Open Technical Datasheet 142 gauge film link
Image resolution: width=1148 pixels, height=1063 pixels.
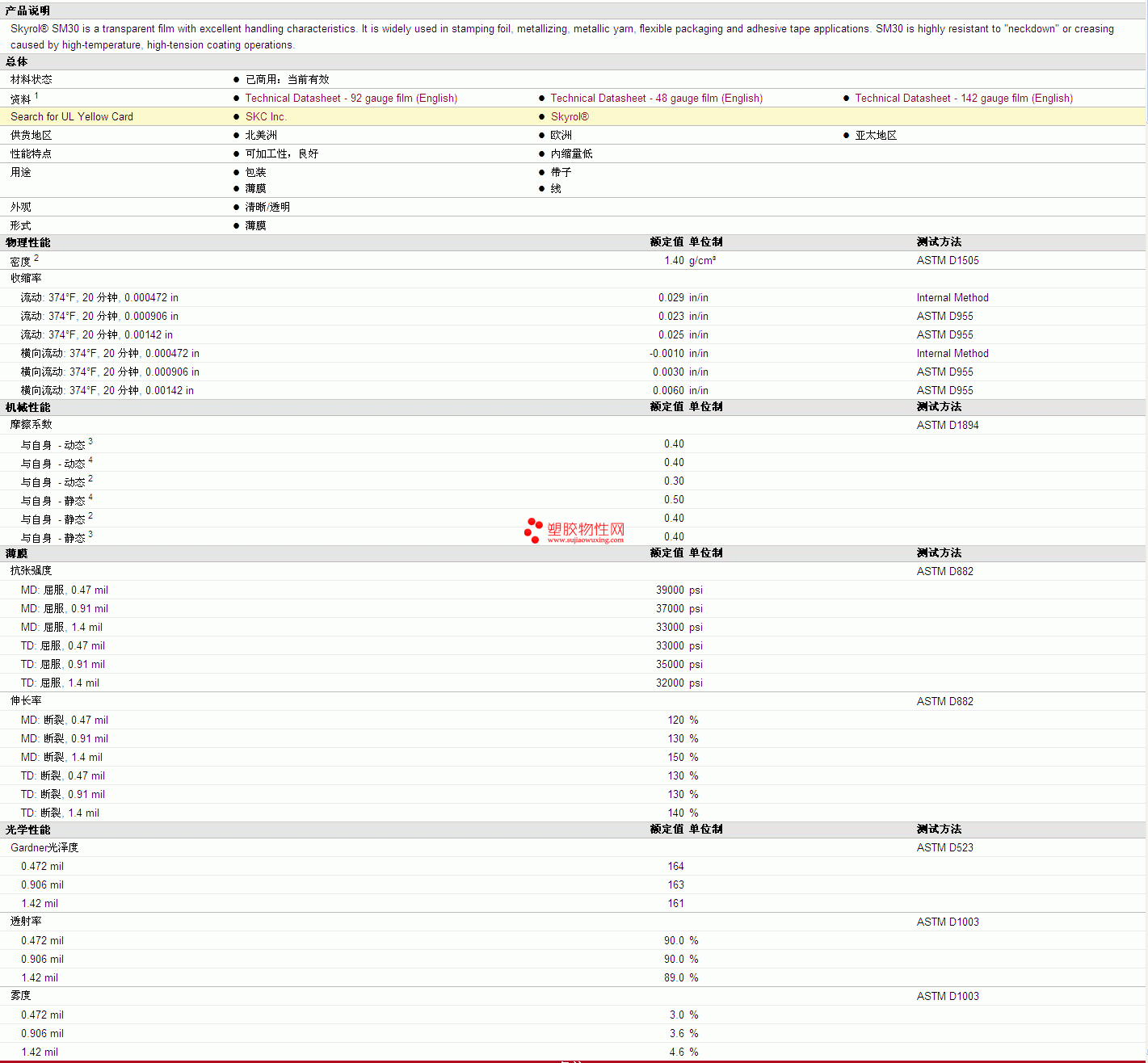tap(964, 98)
